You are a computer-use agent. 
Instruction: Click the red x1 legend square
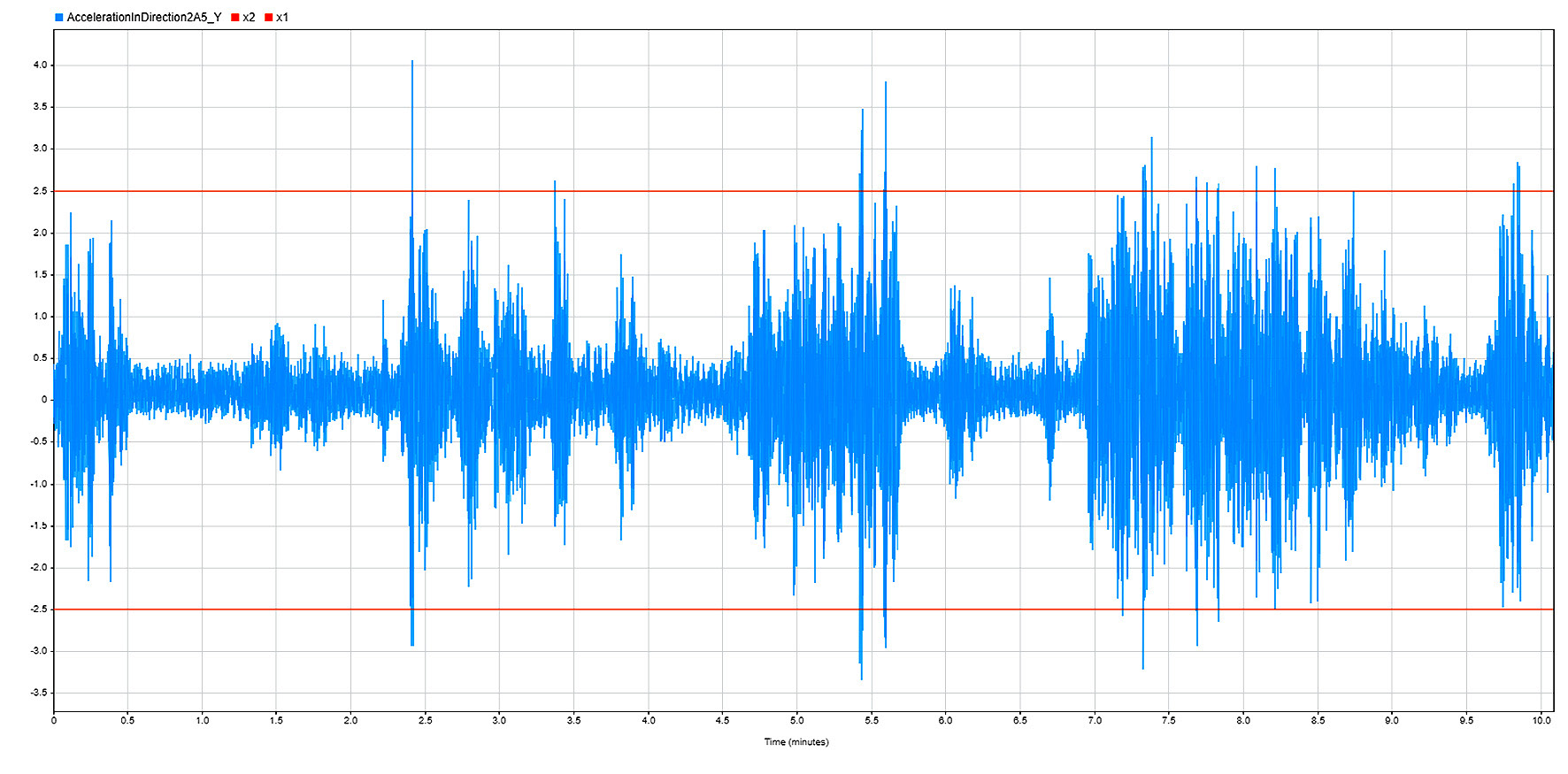(269, 18)
